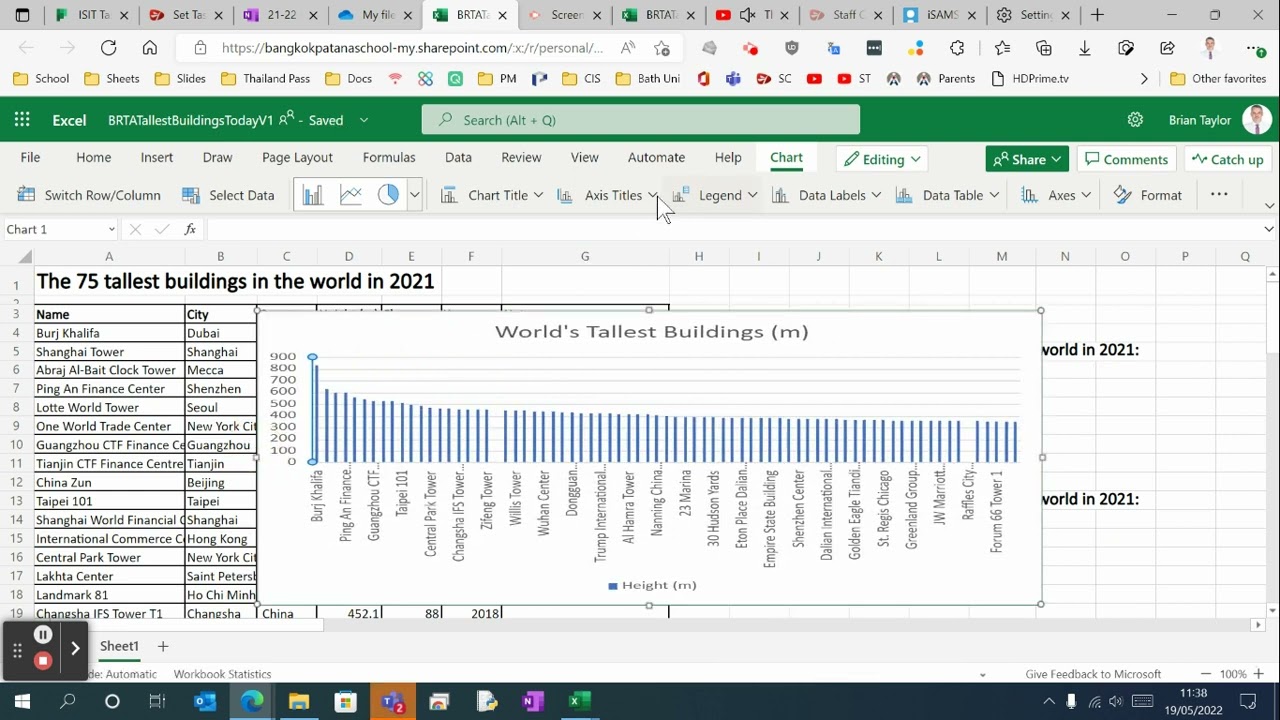Screen dimensions: 1280x720
Task: Open the File menu
Action: 30,157
